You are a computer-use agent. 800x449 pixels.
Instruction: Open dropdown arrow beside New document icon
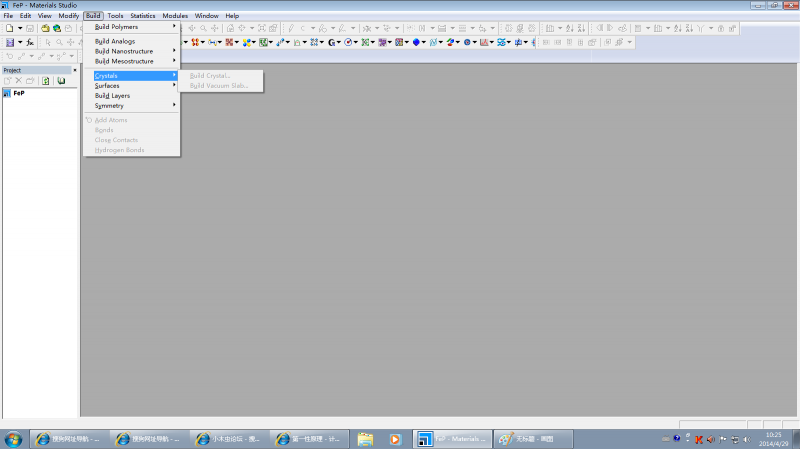coord(20,29)
